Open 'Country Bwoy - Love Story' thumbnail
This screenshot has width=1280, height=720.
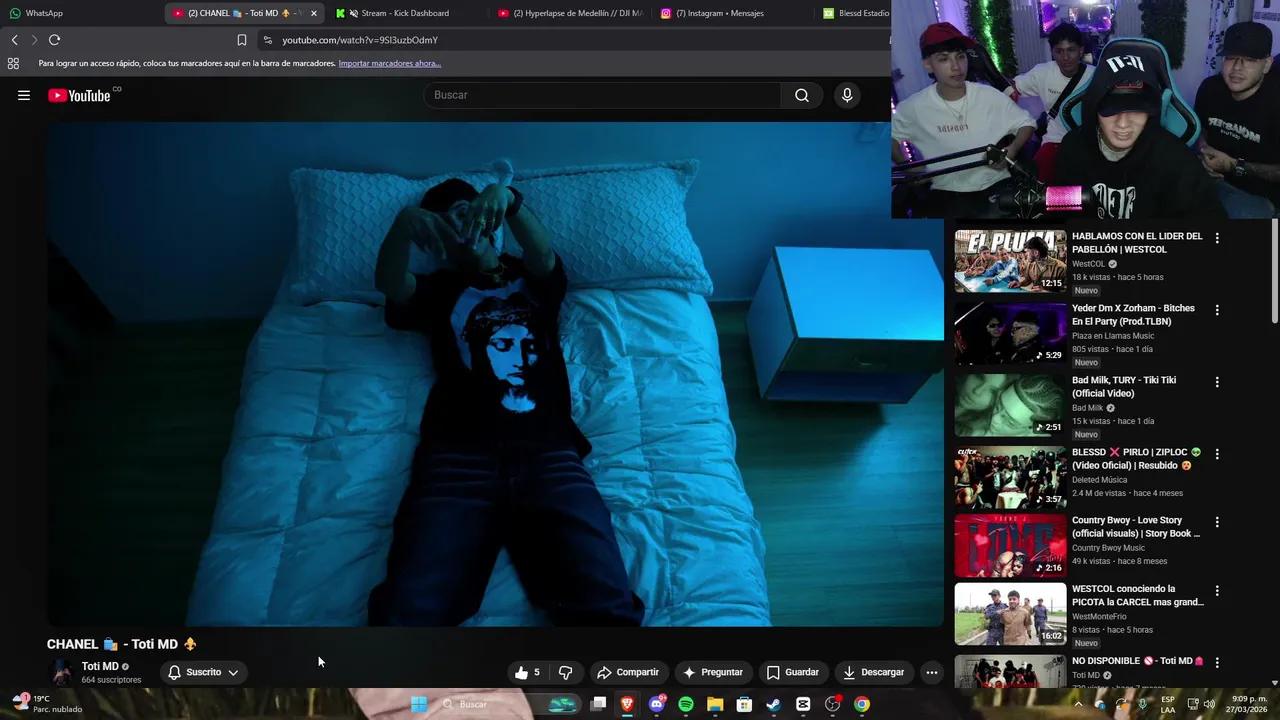1010,545
